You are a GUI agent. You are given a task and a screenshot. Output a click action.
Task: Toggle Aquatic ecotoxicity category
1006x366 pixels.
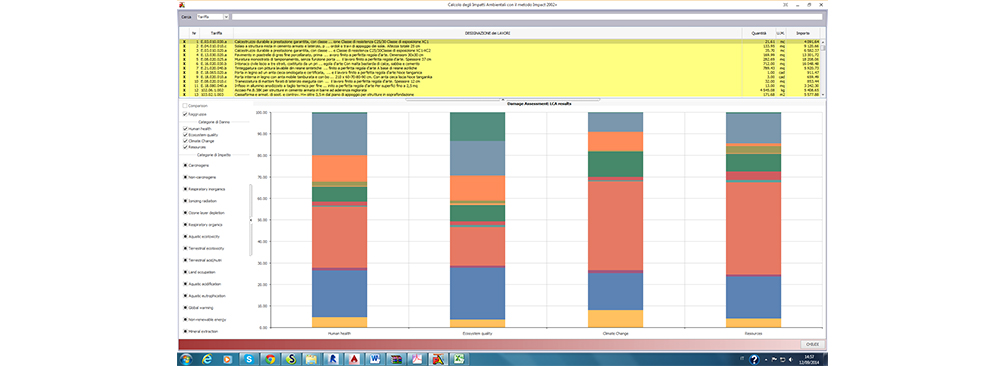click(x=185, y=236)
